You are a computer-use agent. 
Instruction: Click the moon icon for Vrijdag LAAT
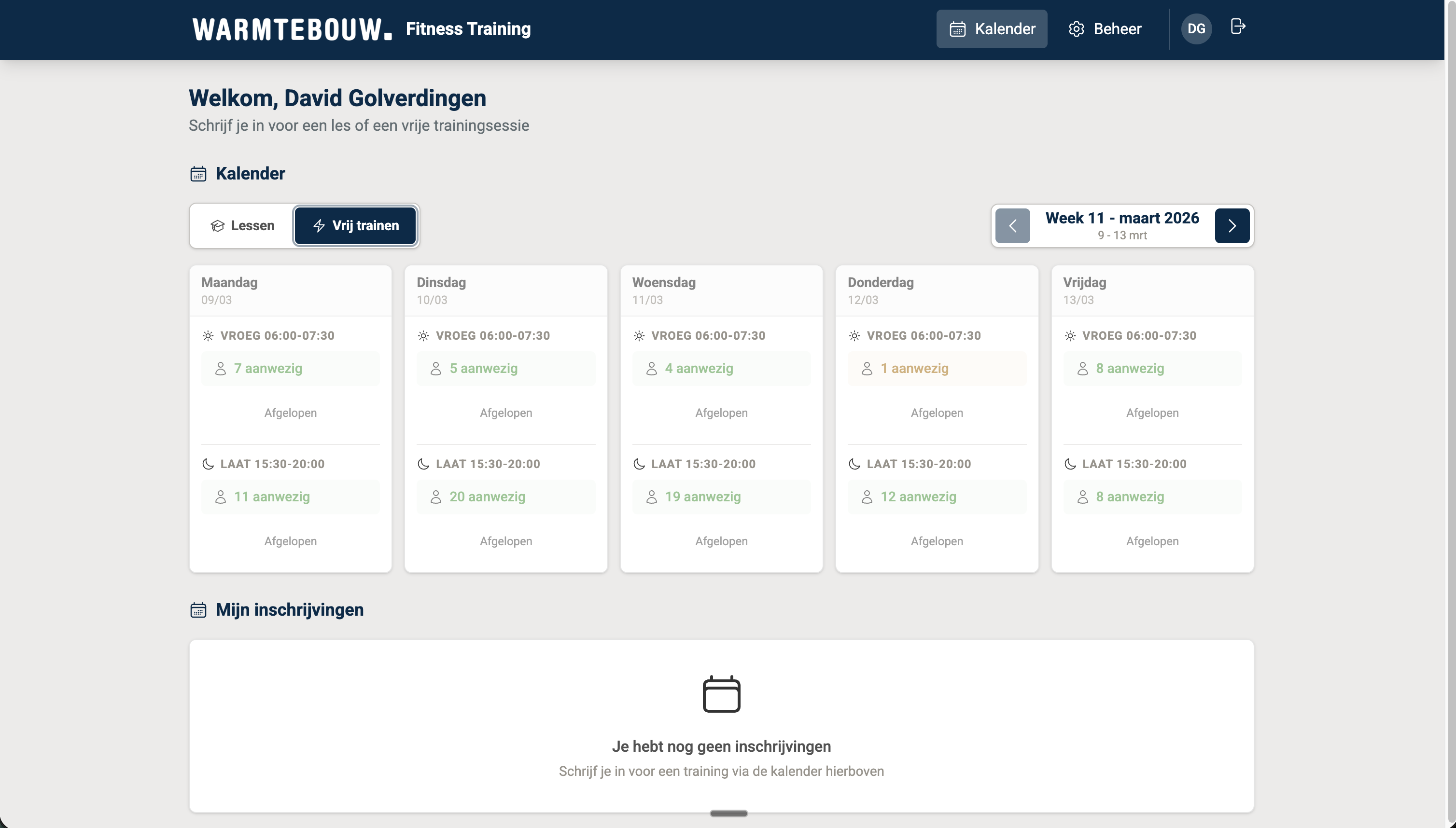point(1070,464)
